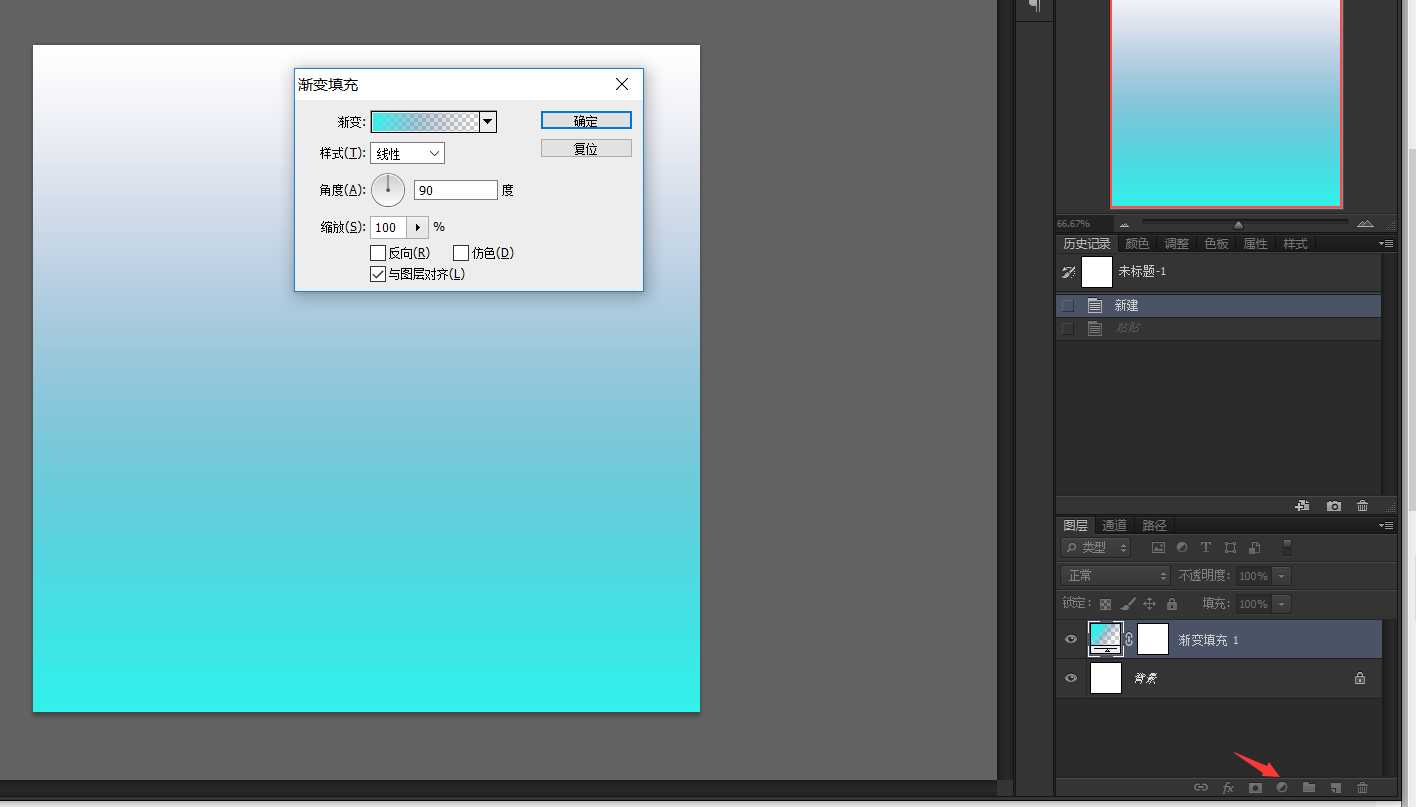Click the new fill or adjustment layer icon
This screenshot has height=807, width=1416.
tap(1282, 788)
